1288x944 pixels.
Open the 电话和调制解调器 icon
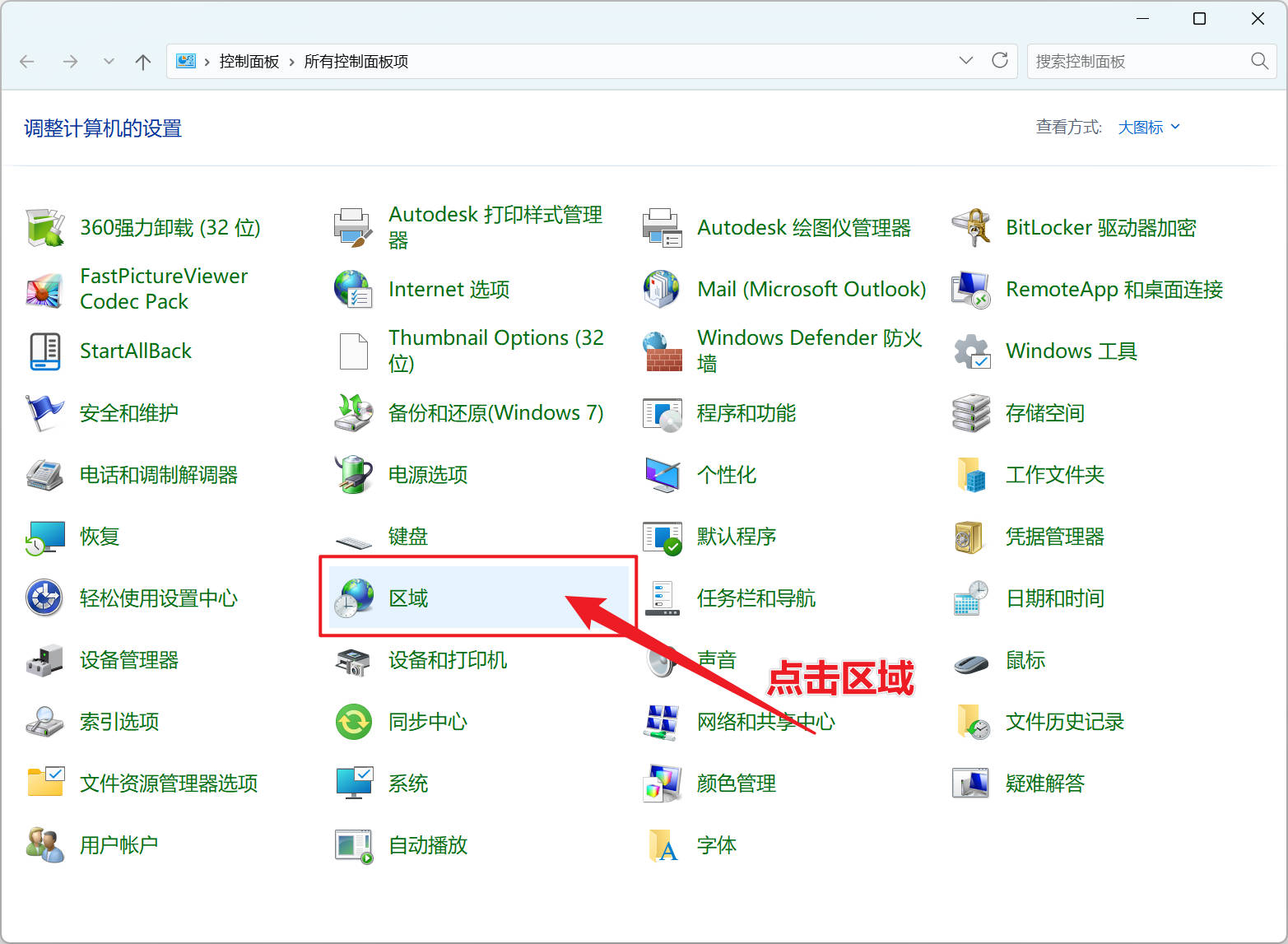(45, 475)
